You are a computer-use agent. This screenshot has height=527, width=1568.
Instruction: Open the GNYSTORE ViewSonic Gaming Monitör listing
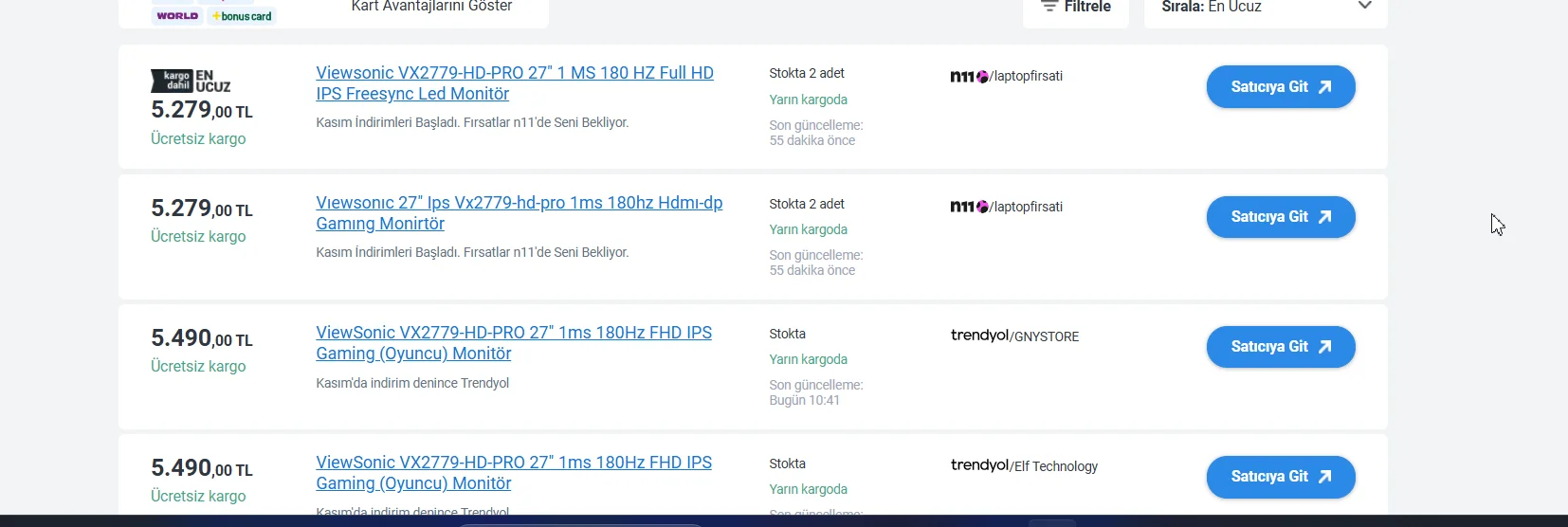(514, 343)
